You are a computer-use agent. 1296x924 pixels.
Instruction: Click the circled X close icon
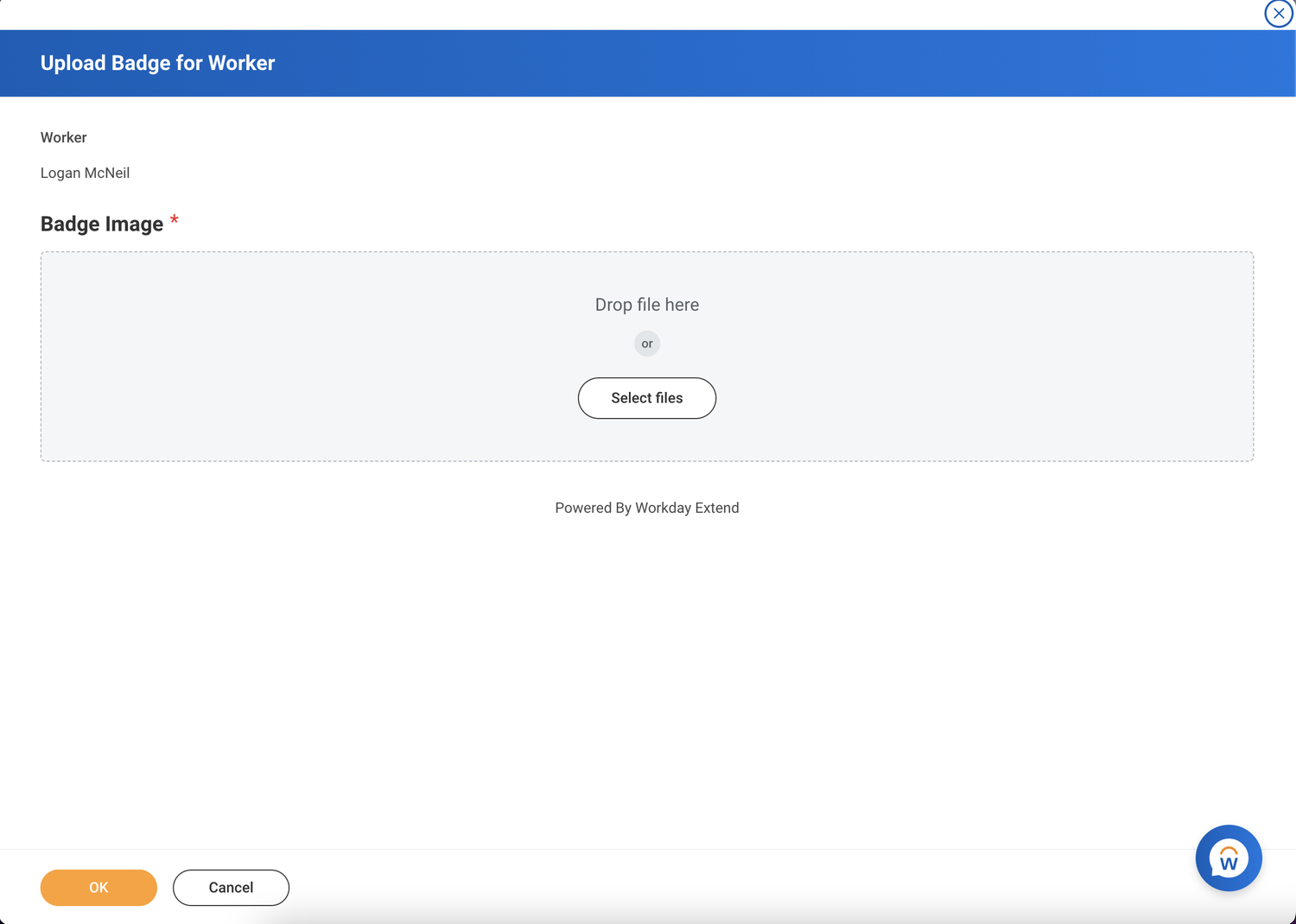1279,14
